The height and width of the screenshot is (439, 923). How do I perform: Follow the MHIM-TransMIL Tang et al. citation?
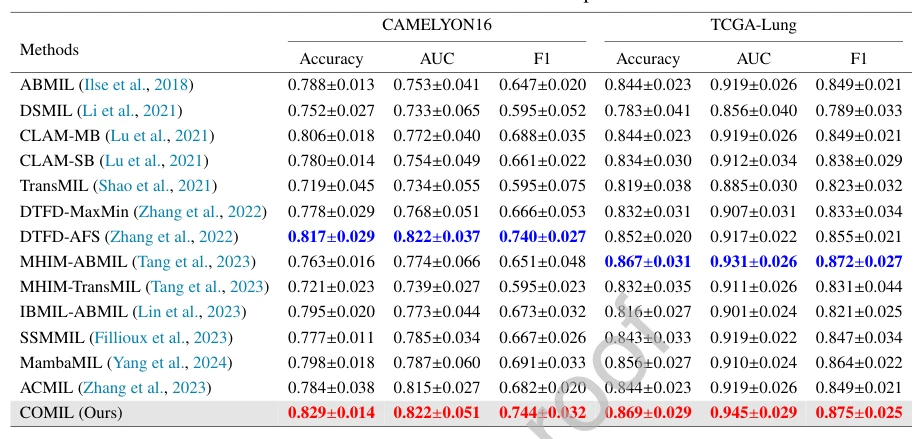click(207, 287)
